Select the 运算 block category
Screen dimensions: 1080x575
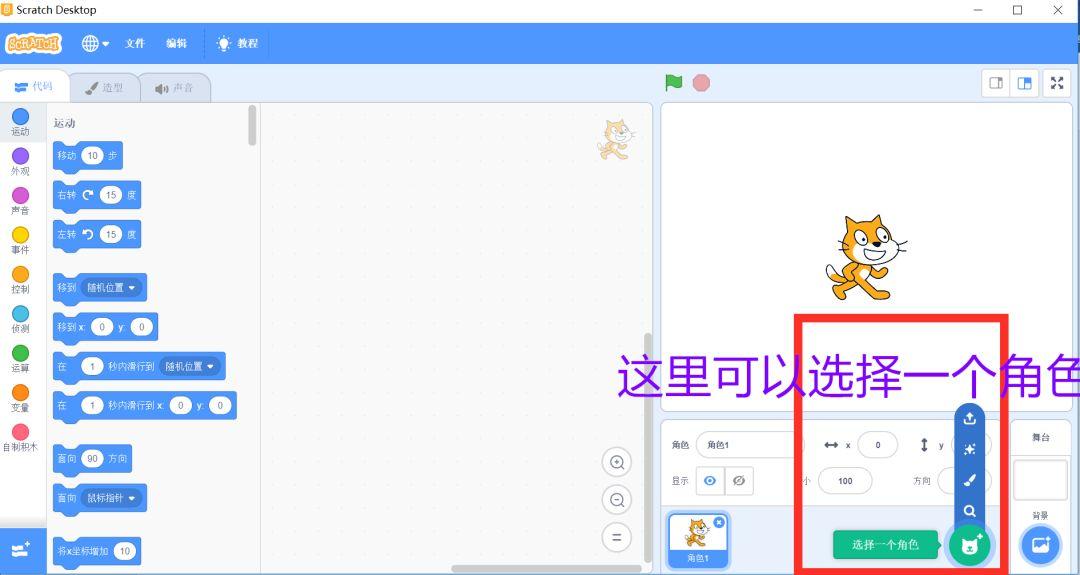[21, 359]
